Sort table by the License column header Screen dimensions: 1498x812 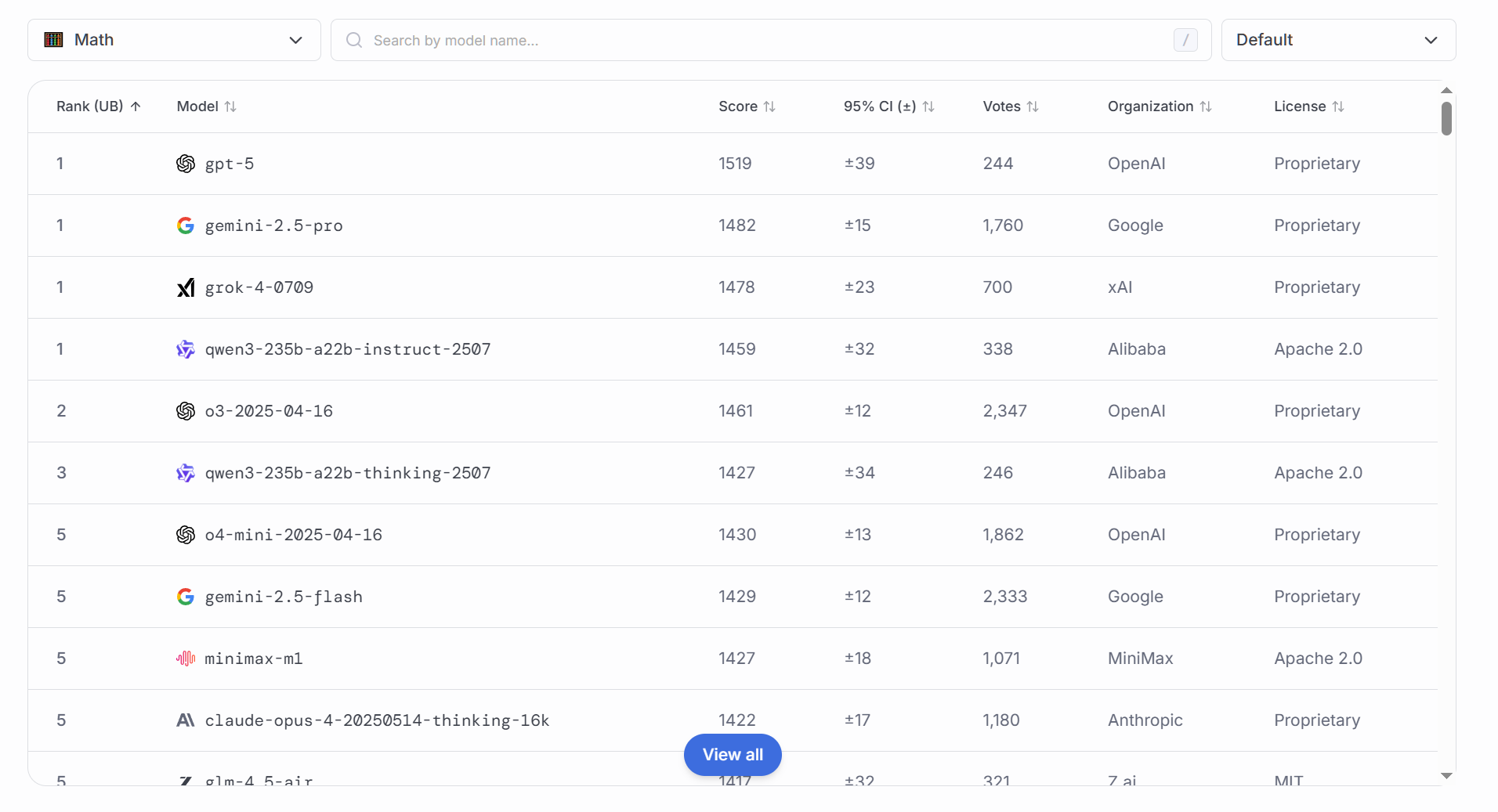pyautogui.click(x=1308, y=106)
